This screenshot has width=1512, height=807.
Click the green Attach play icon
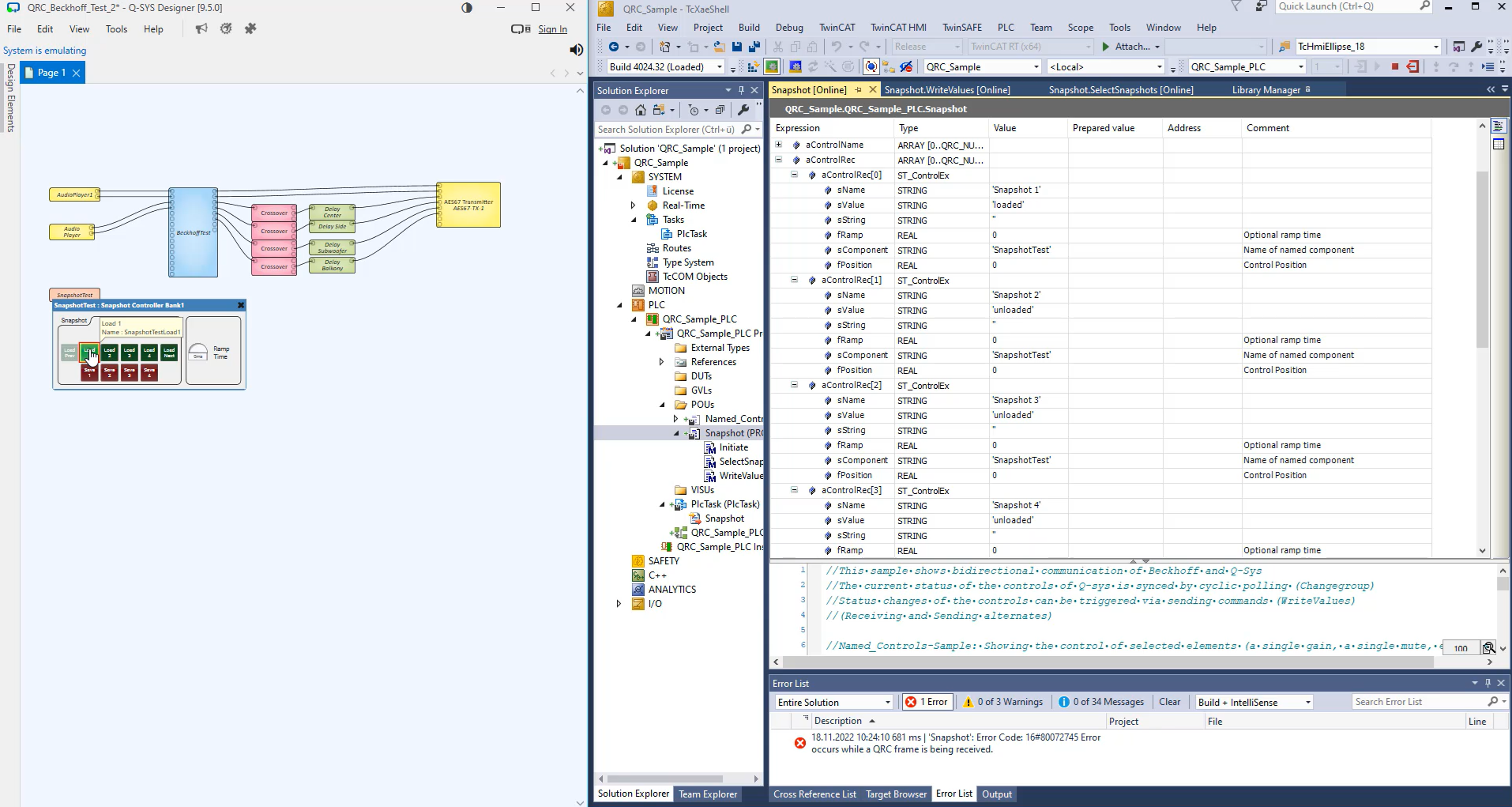[1106, 47]
